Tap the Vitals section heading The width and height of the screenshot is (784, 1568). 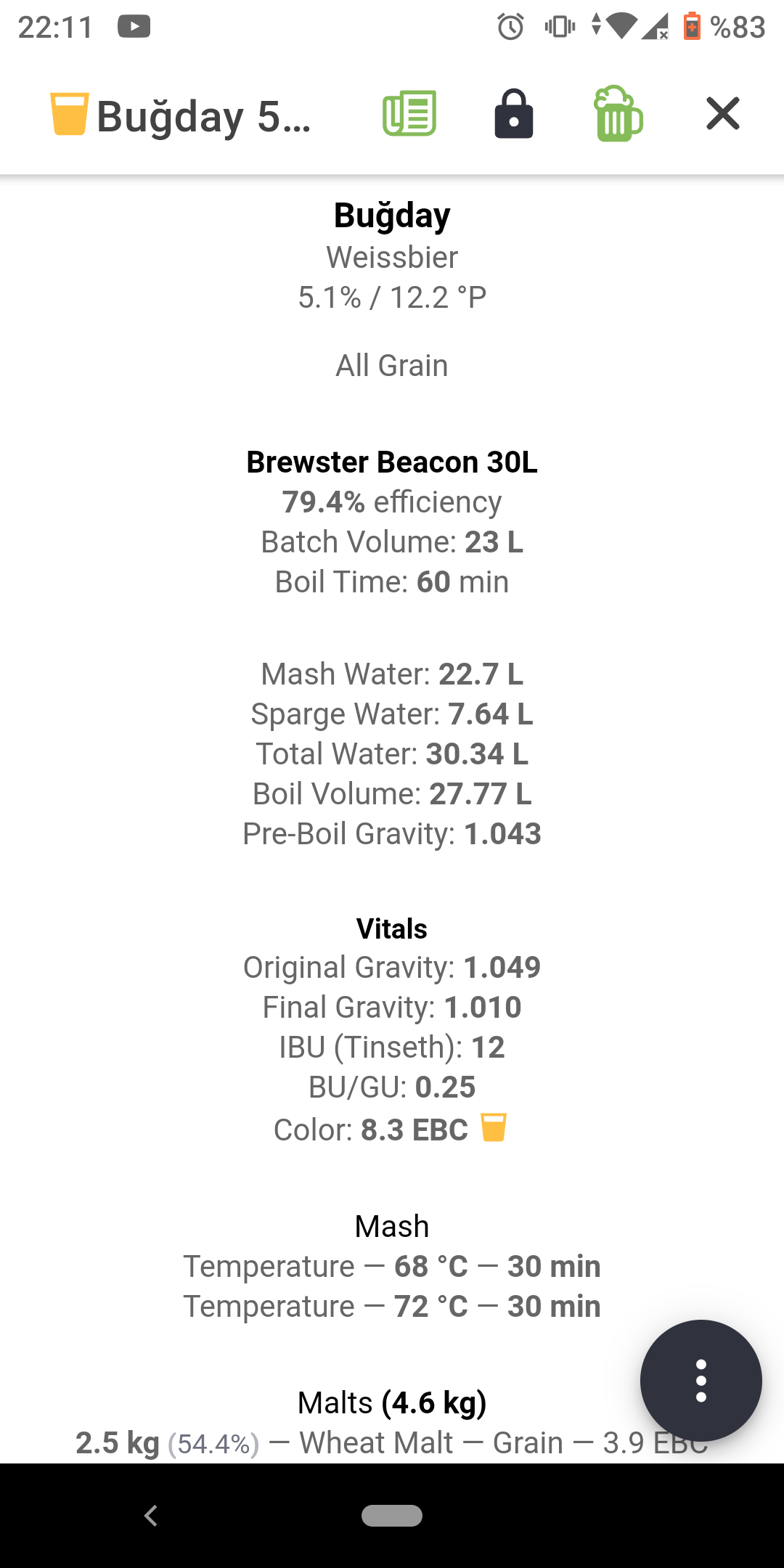(392, 929)
